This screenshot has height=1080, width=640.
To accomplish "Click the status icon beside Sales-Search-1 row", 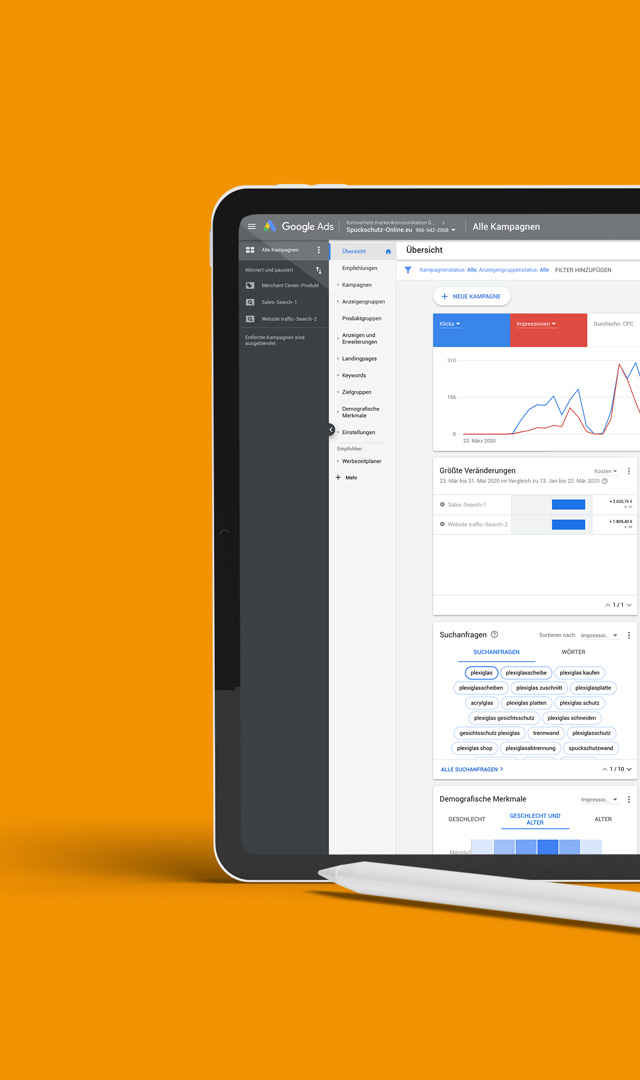I will (442, 504).
